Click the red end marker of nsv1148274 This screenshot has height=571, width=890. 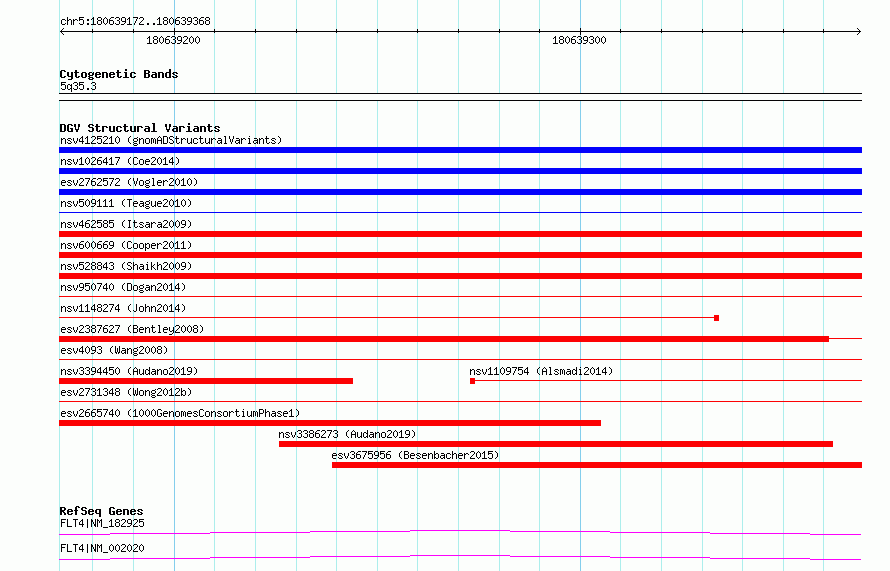tap(716, 318)
